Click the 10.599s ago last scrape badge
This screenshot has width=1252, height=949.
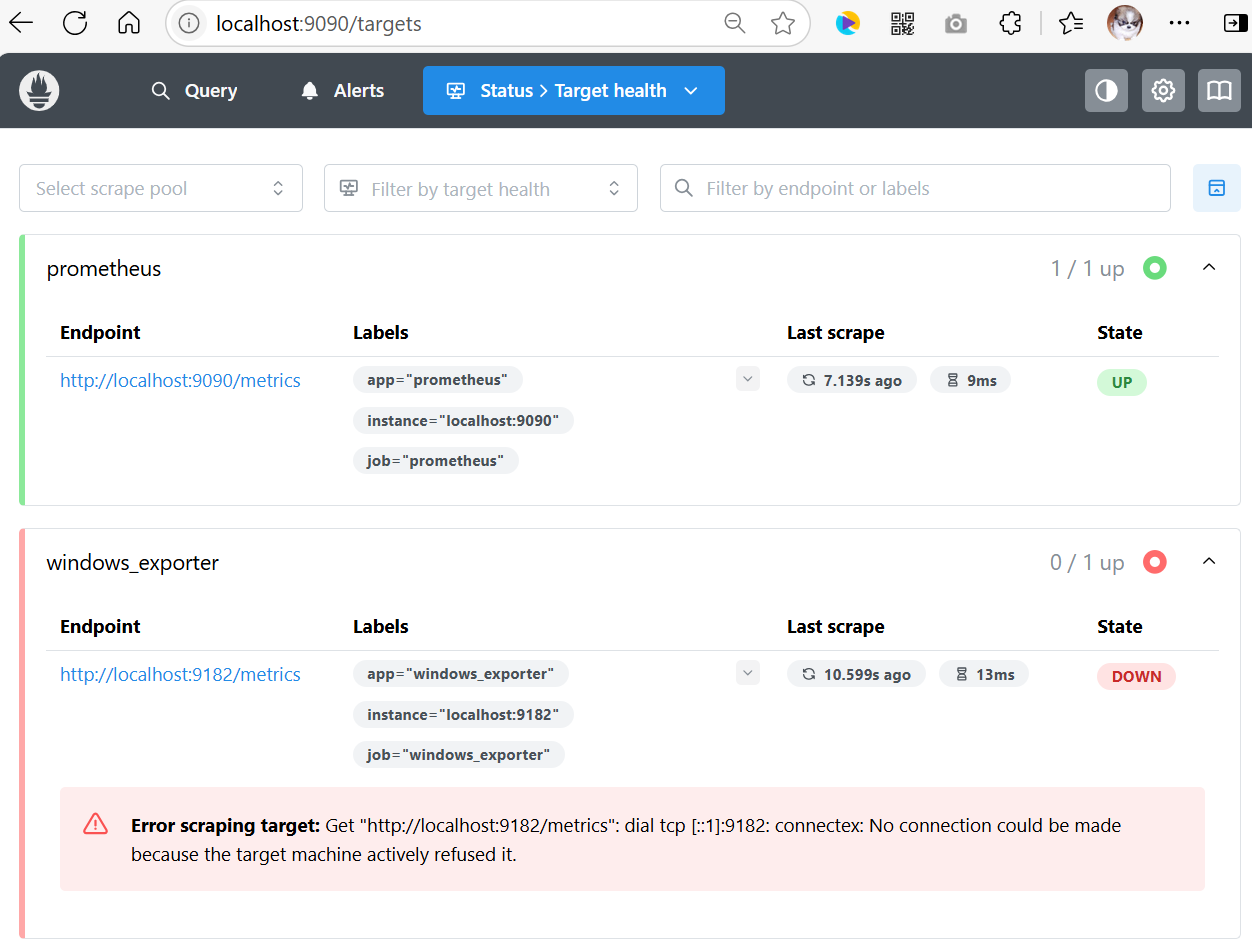tap(856, 674)
